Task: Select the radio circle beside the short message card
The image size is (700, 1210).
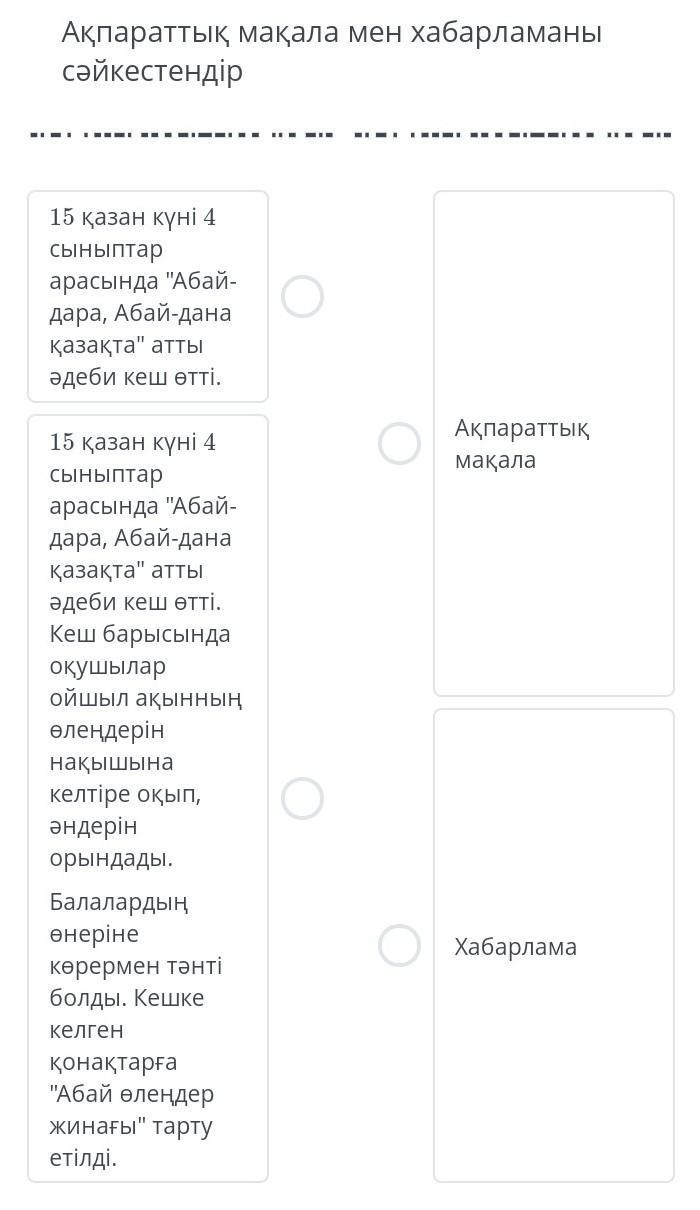Action: pos(302,297)
